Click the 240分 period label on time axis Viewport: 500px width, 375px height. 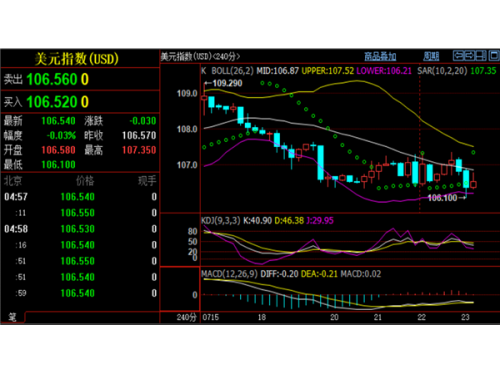(186, 317)
